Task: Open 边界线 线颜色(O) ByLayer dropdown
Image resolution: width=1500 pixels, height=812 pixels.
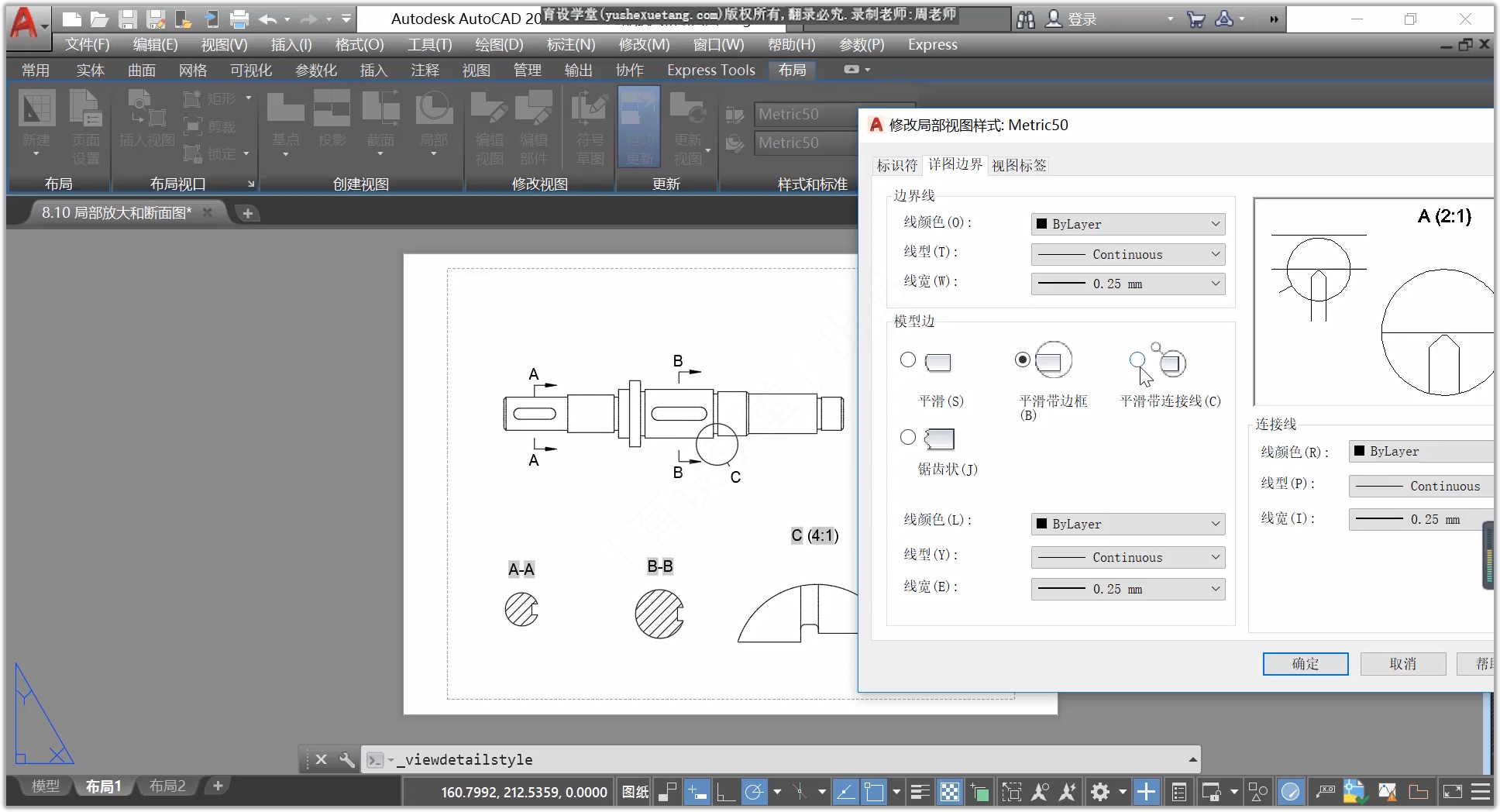Action: pos(1128,224)
